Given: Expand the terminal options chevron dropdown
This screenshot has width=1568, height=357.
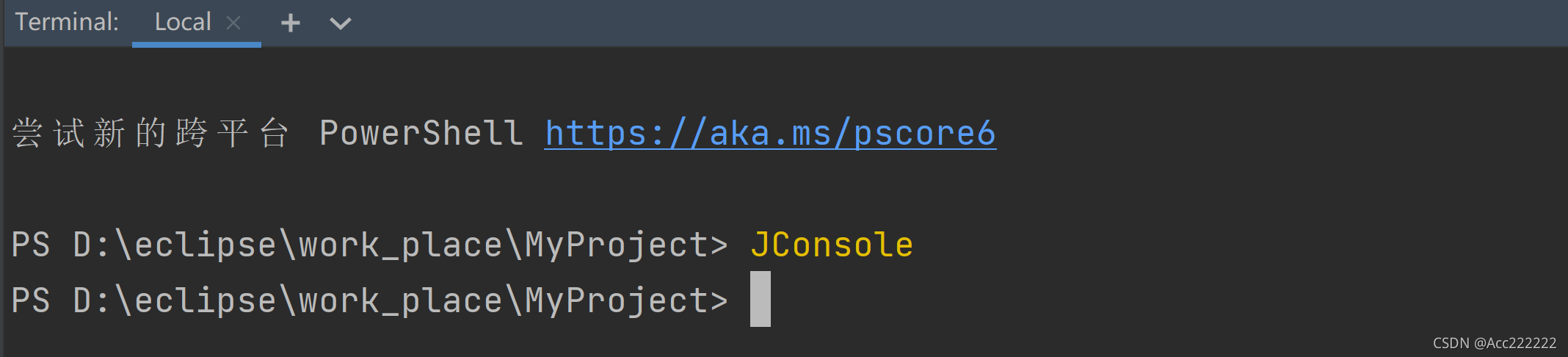Looking at the screenshot, I should point(340,23).
